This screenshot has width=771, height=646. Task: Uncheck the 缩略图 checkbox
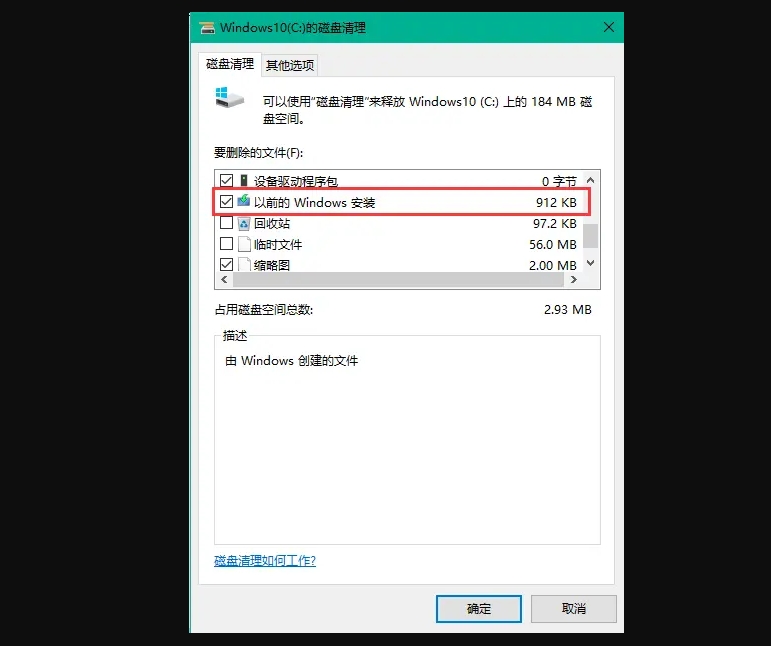(x=226, y=265)
